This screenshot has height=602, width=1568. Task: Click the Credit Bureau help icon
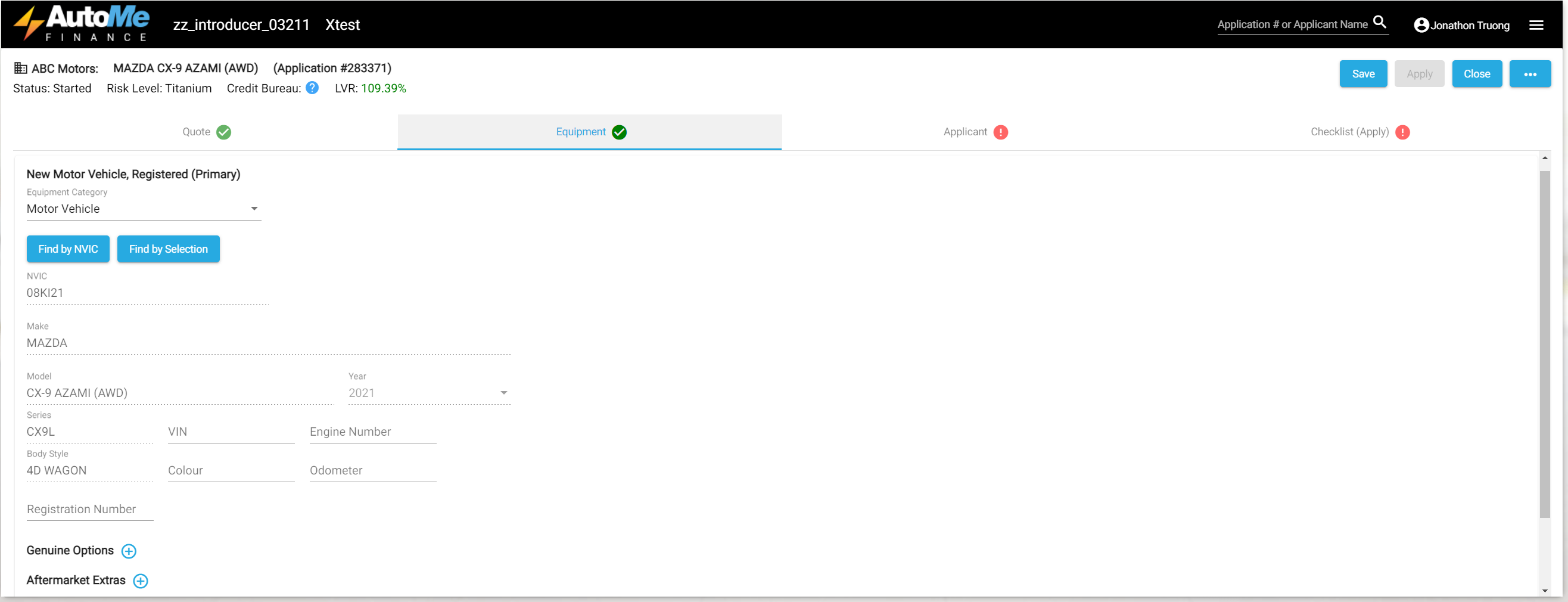click(x=312, y=88)
